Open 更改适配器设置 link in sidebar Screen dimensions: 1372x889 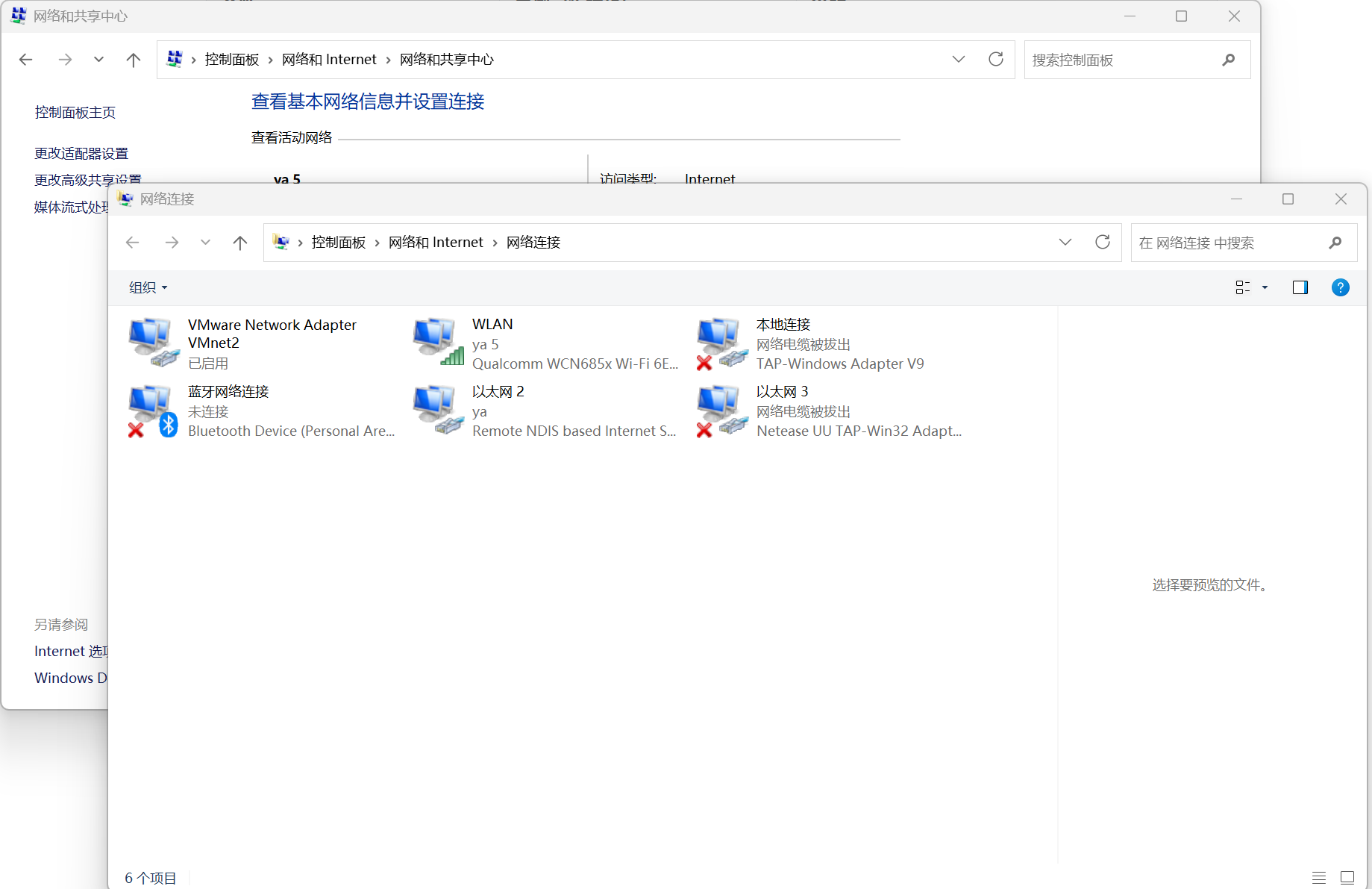pos(81,154)
